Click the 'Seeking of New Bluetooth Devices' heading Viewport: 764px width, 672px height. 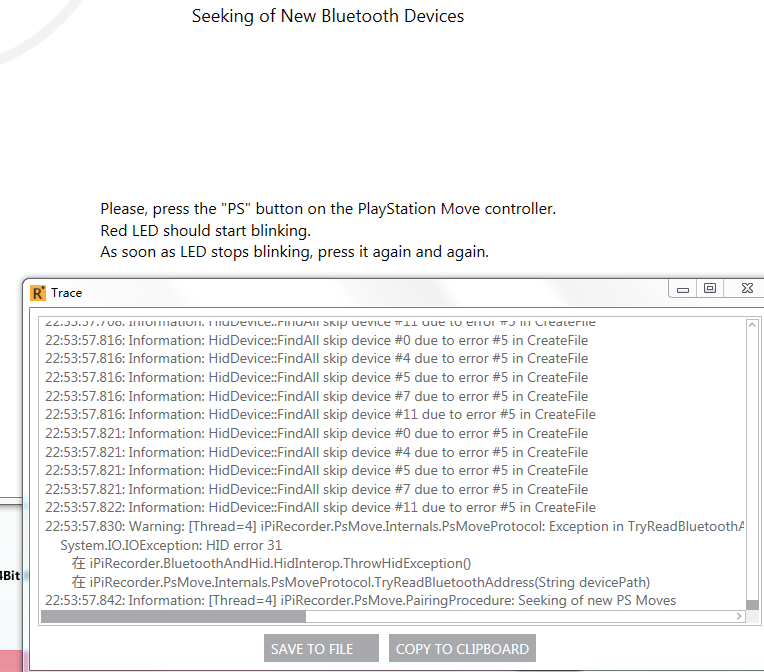[x=328, y=16]
